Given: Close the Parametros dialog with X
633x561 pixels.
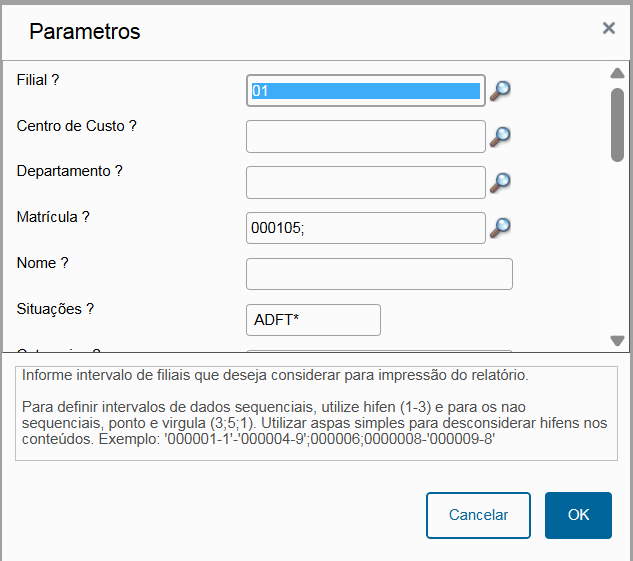Looking at the screenshot, I should click(609, 28).
